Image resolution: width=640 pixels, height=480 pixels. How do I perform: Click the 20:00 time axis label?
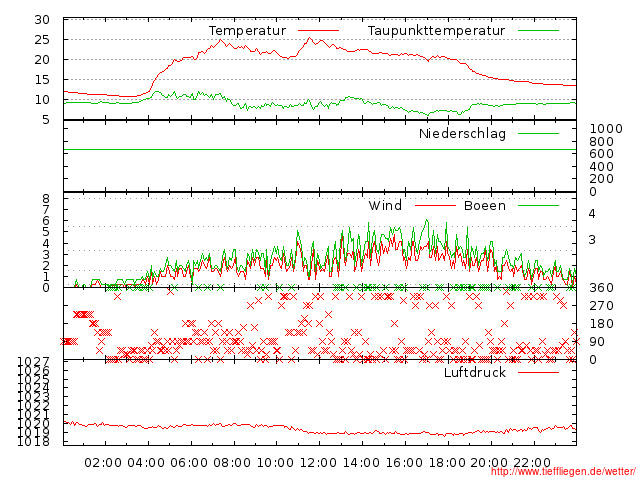click(x=489, y=463)
